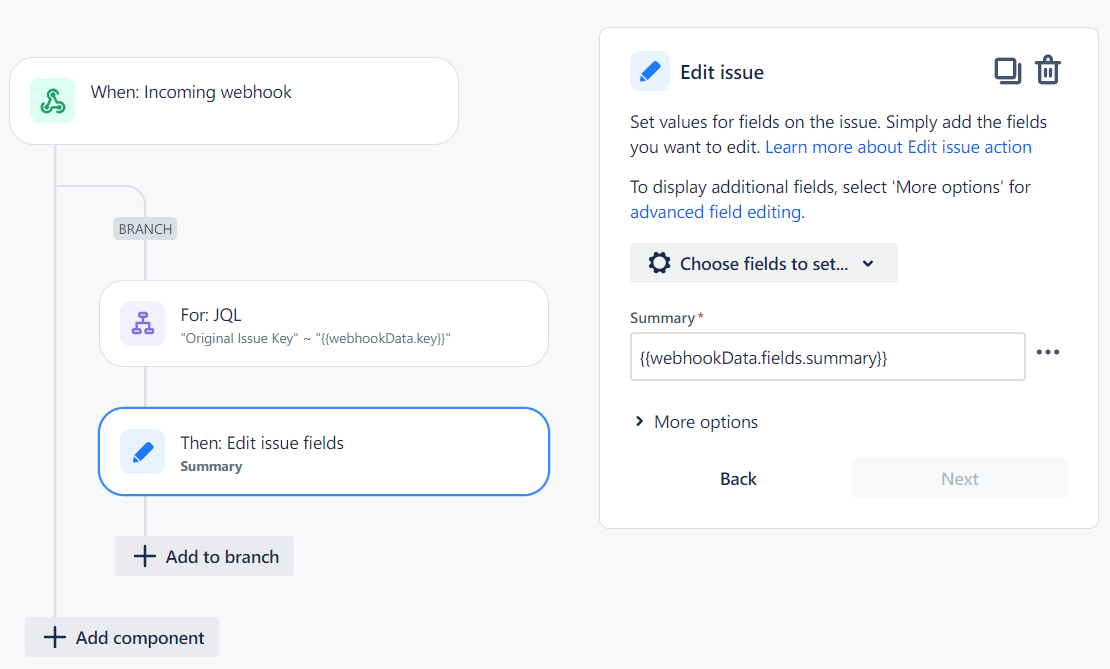This screenshot has height=669, width=1110.
Task: Select the When: Incoming webhook component
Action: (x=233, y=100)
